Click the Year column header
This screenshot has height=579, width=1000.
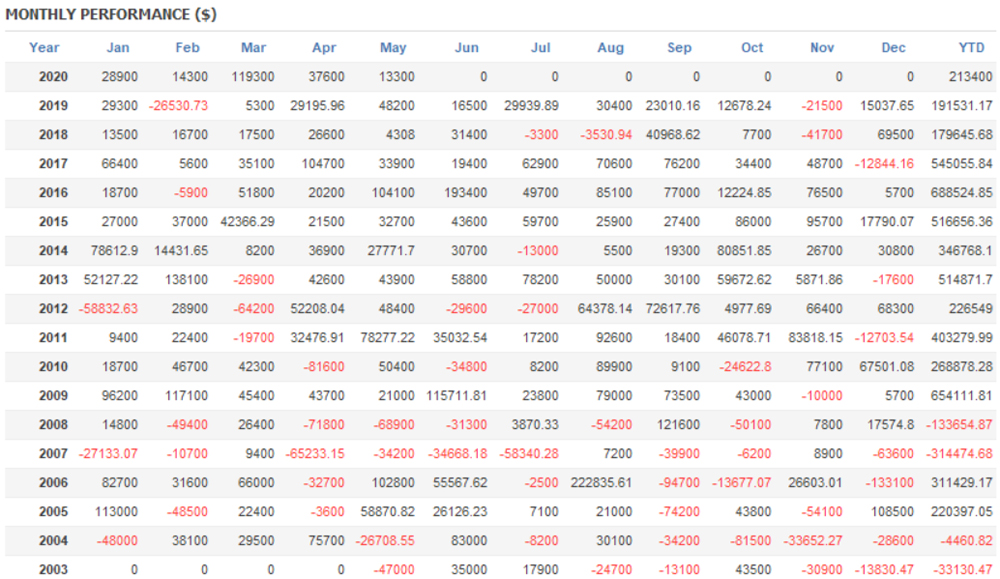click(44, 47)
